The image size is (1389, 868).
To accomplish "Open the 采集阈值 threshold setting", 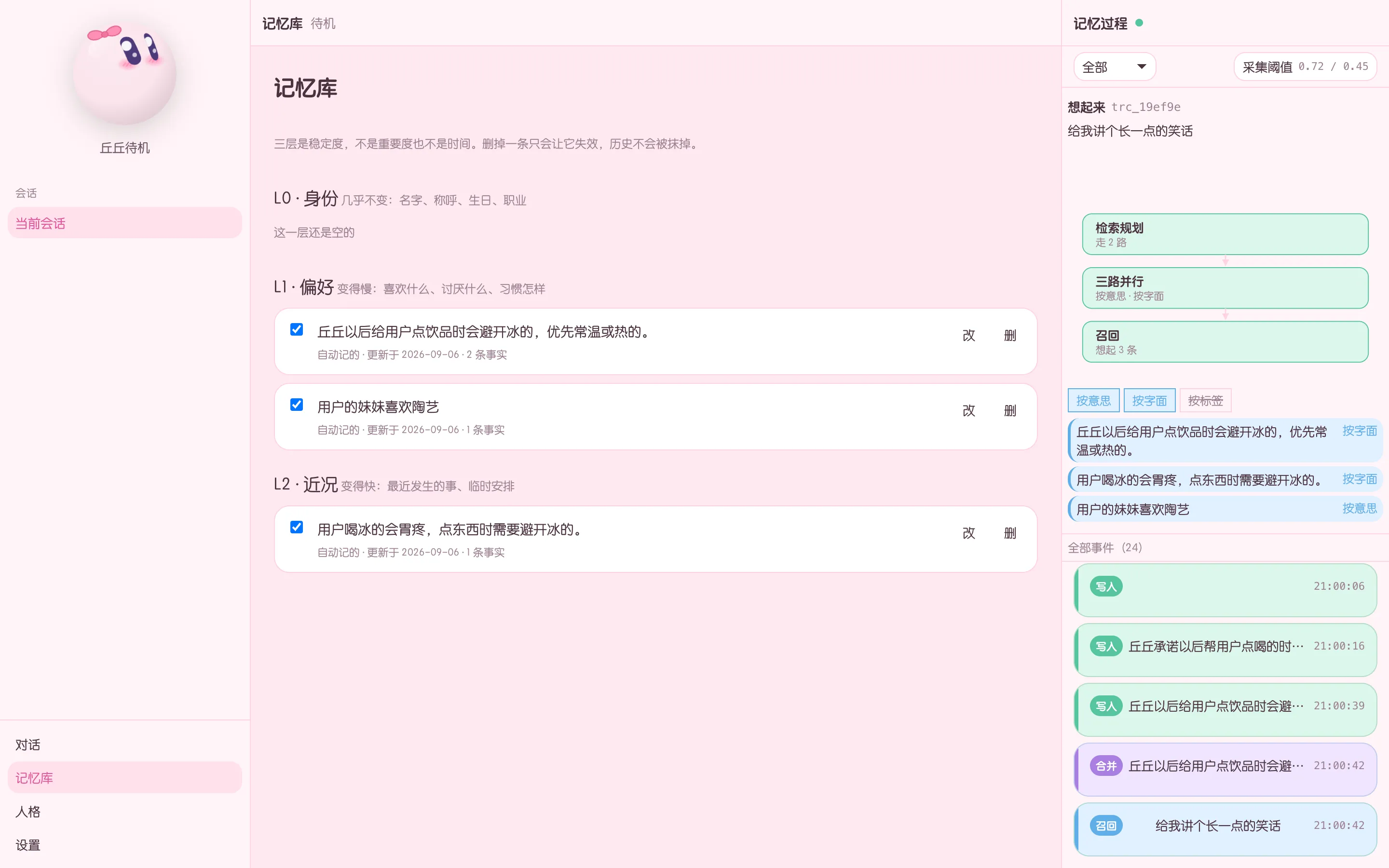I will click(x=1305, y=67).
